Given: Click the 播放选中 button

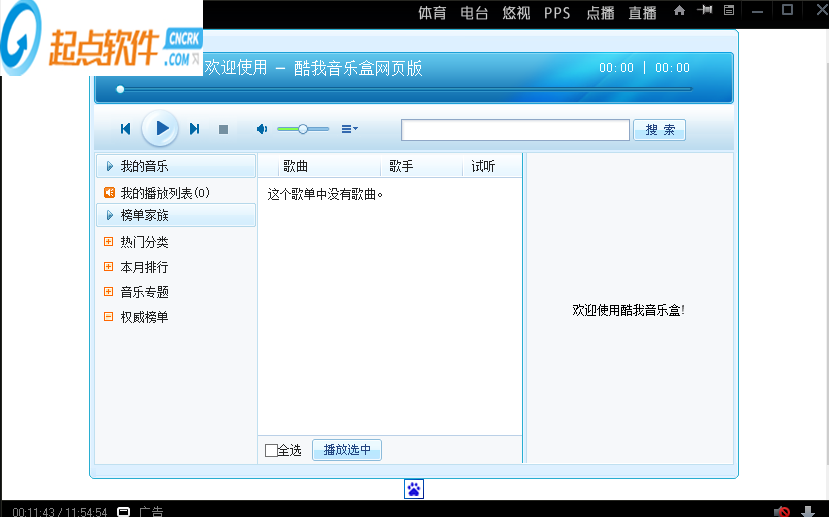Looking at the screenshot, I should [347, 450].
